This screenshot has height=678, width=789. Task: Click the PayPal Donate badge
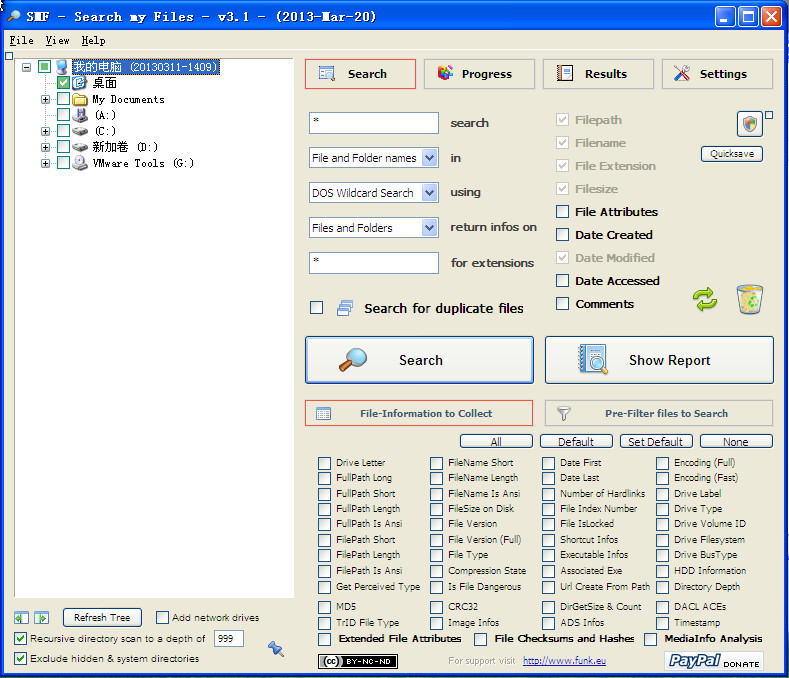pyautogui.click(x=713, y=661)
